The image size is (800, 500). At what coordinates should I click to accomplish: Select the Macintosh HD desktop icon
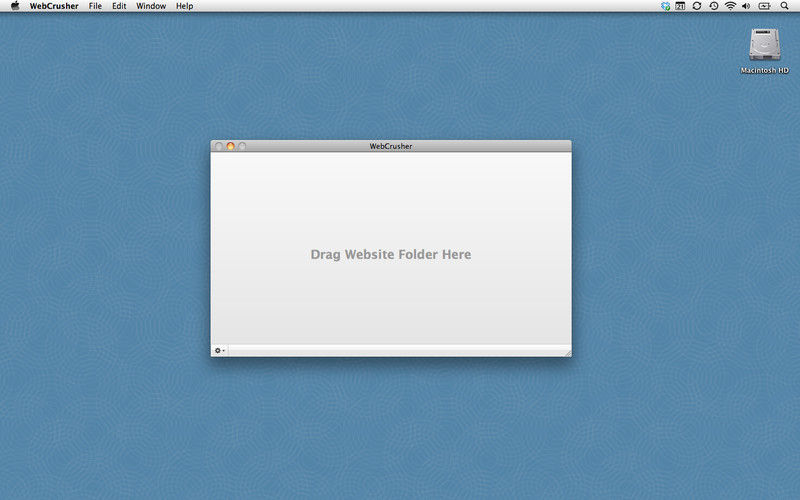point(764,51)
